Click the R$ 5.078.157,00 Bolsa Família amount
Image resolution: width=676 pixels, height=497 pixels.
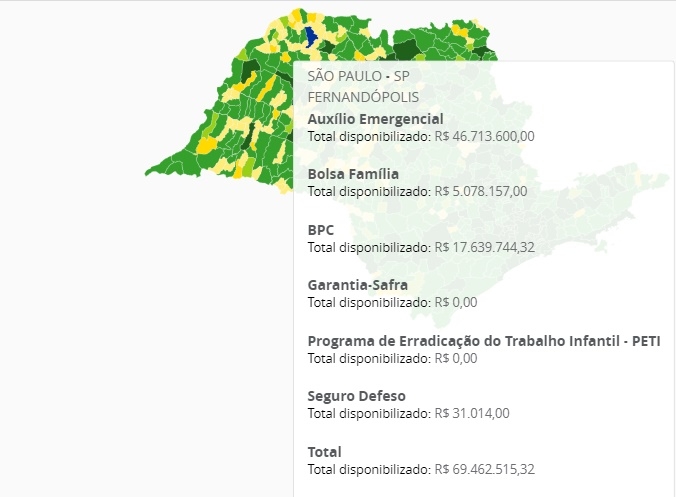point(482,191)
